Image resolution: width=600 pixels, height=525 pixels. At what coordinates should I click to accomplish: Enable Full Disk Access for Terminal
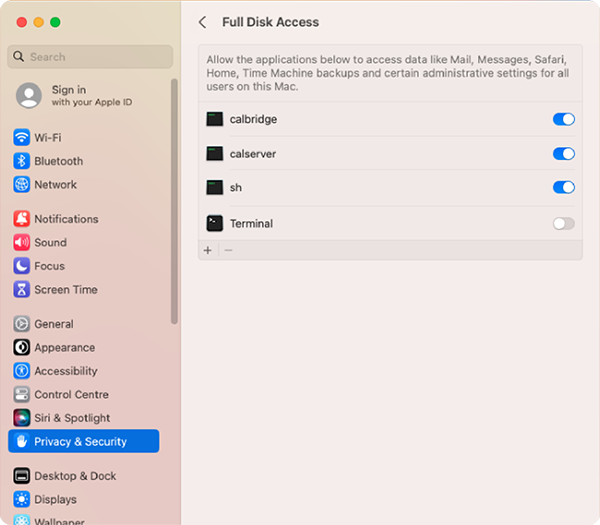(564, 223)
